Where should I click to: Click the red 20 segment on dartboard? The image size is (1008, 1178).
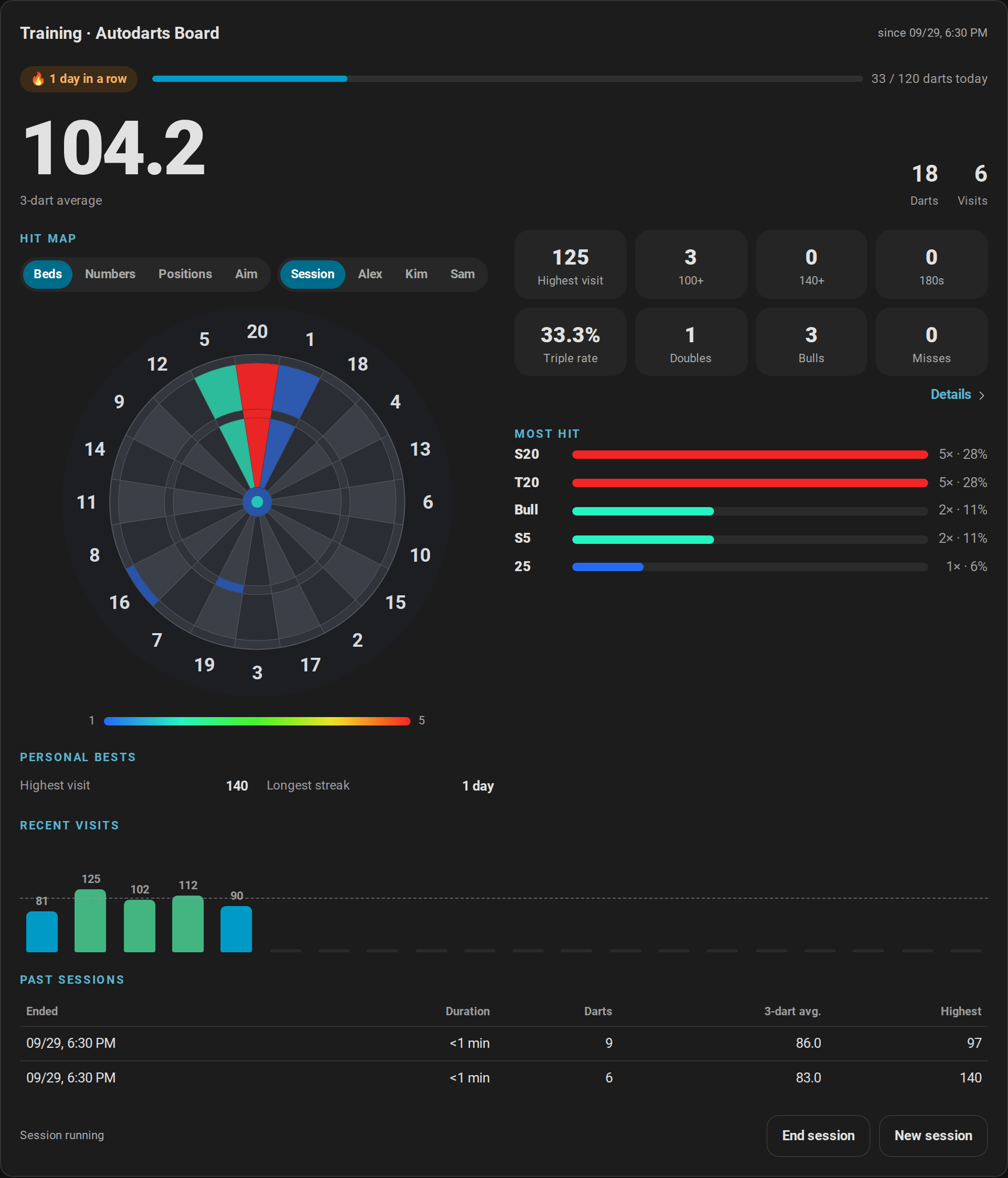point(257,386)
